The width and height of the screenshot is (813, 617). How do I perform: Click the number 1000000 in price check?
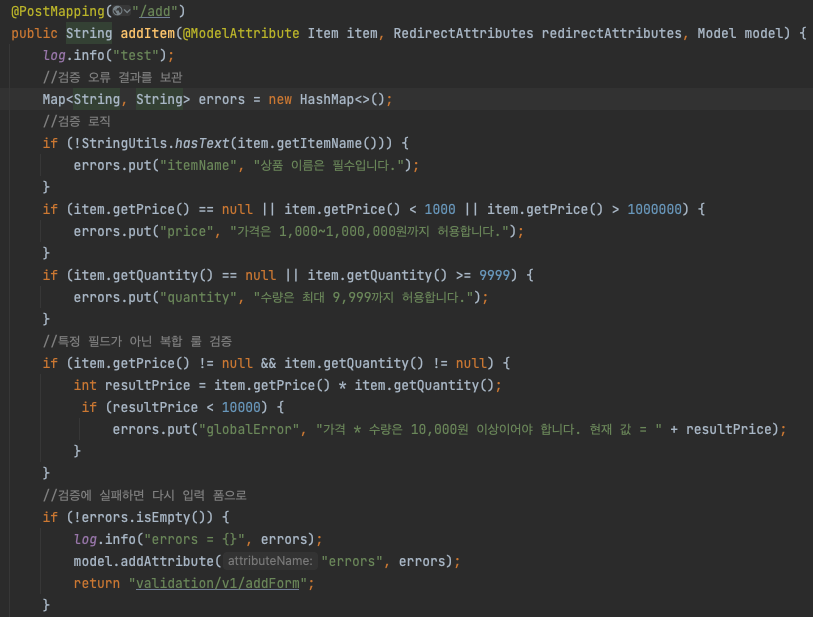pyautogui.click(x=654, y=209)
